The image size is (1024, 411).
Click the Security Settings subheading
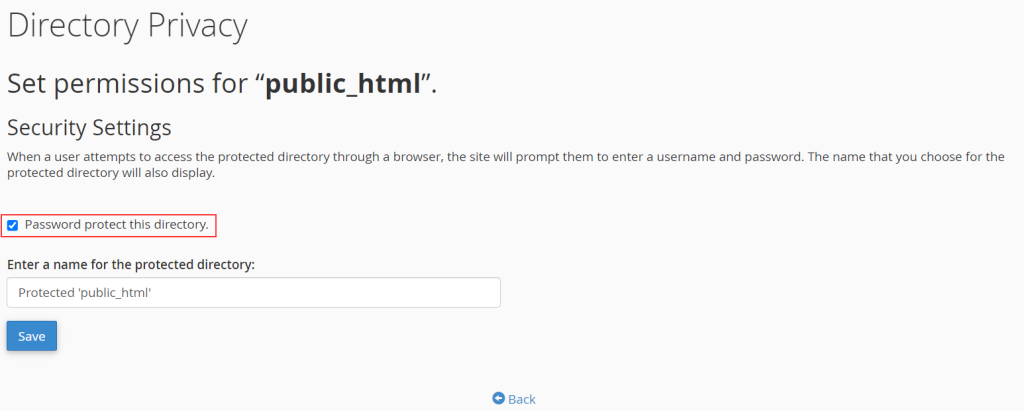pyautogui.click(x=89, y=127)
